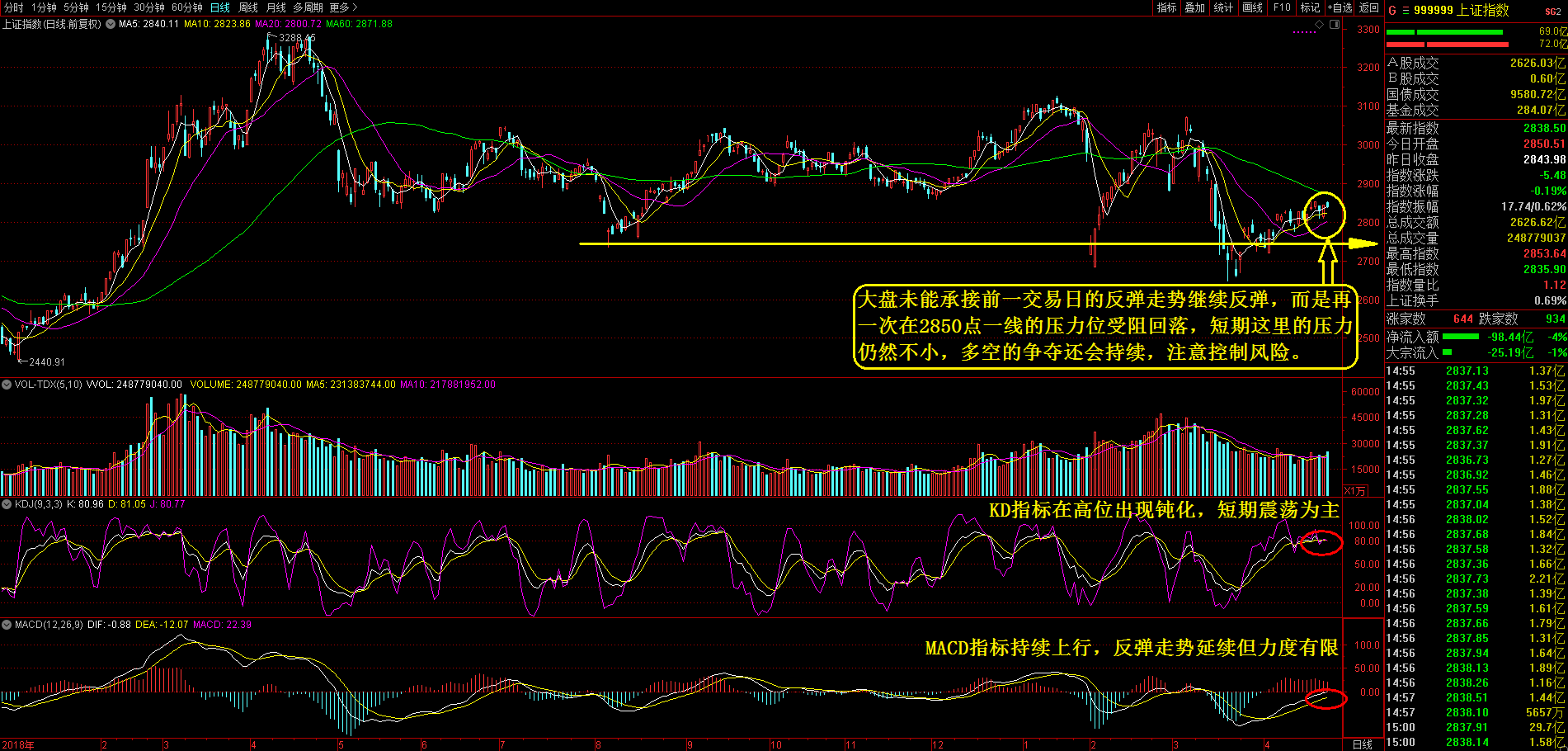Viewport: 1568px width, 751px height.
Task: Click the 大宗流入 green progress bar
Action: click(1447, 352)
